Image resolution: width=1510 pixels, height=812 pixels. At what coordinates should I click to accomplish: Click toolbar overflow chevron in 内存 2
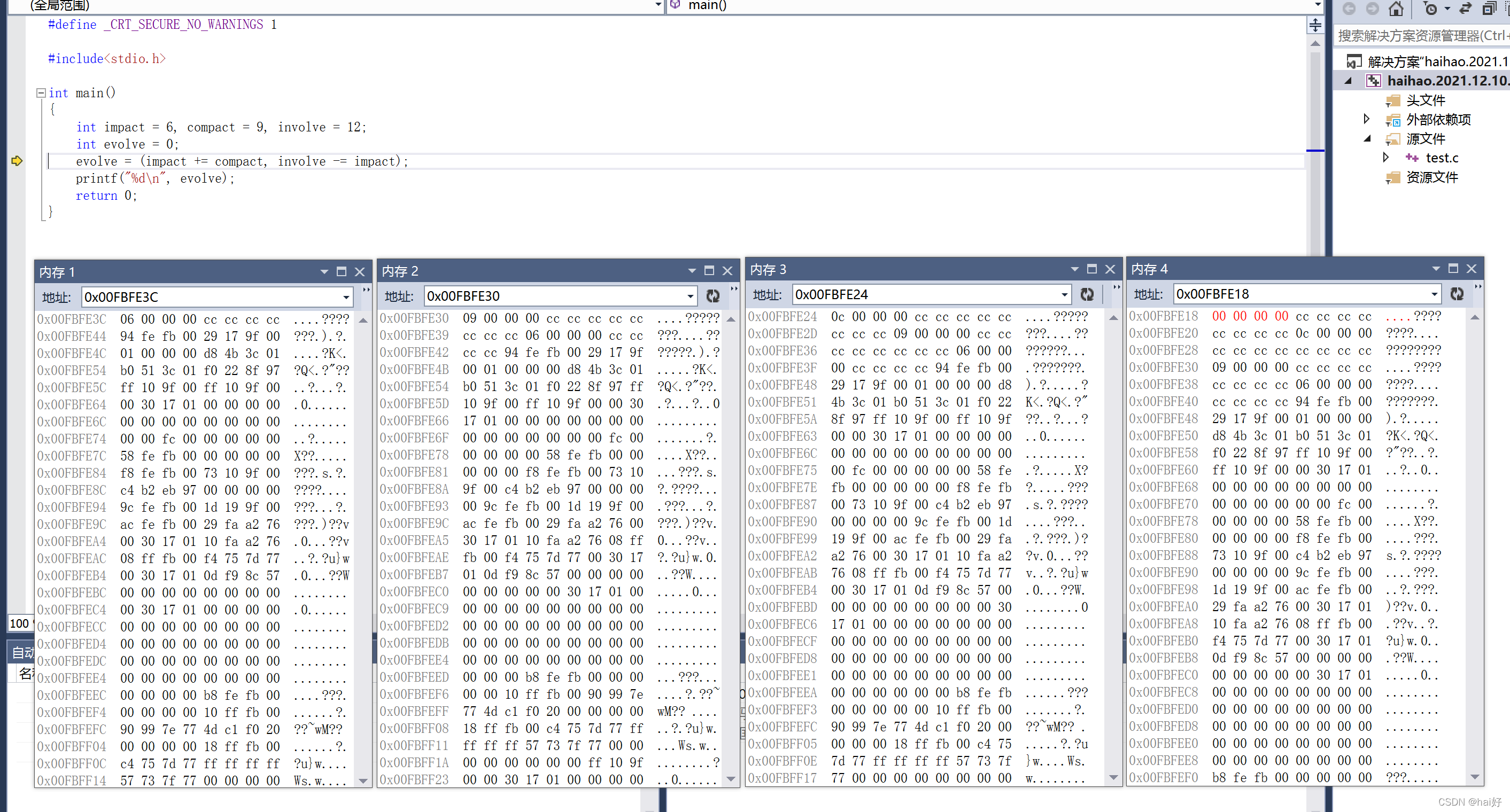click(x=734, y=288)
